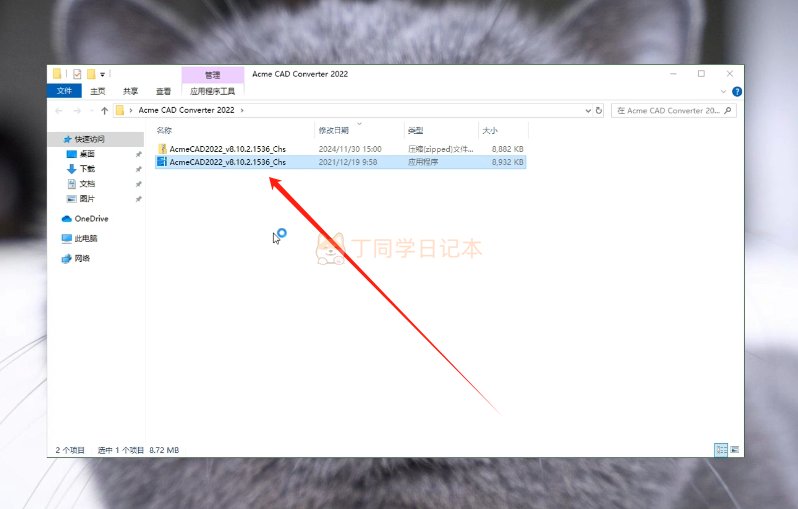The width and height of the screenshot is (798, 509).
Task: Click the 8,932 KB size cell
Action: tap(507, 162)
